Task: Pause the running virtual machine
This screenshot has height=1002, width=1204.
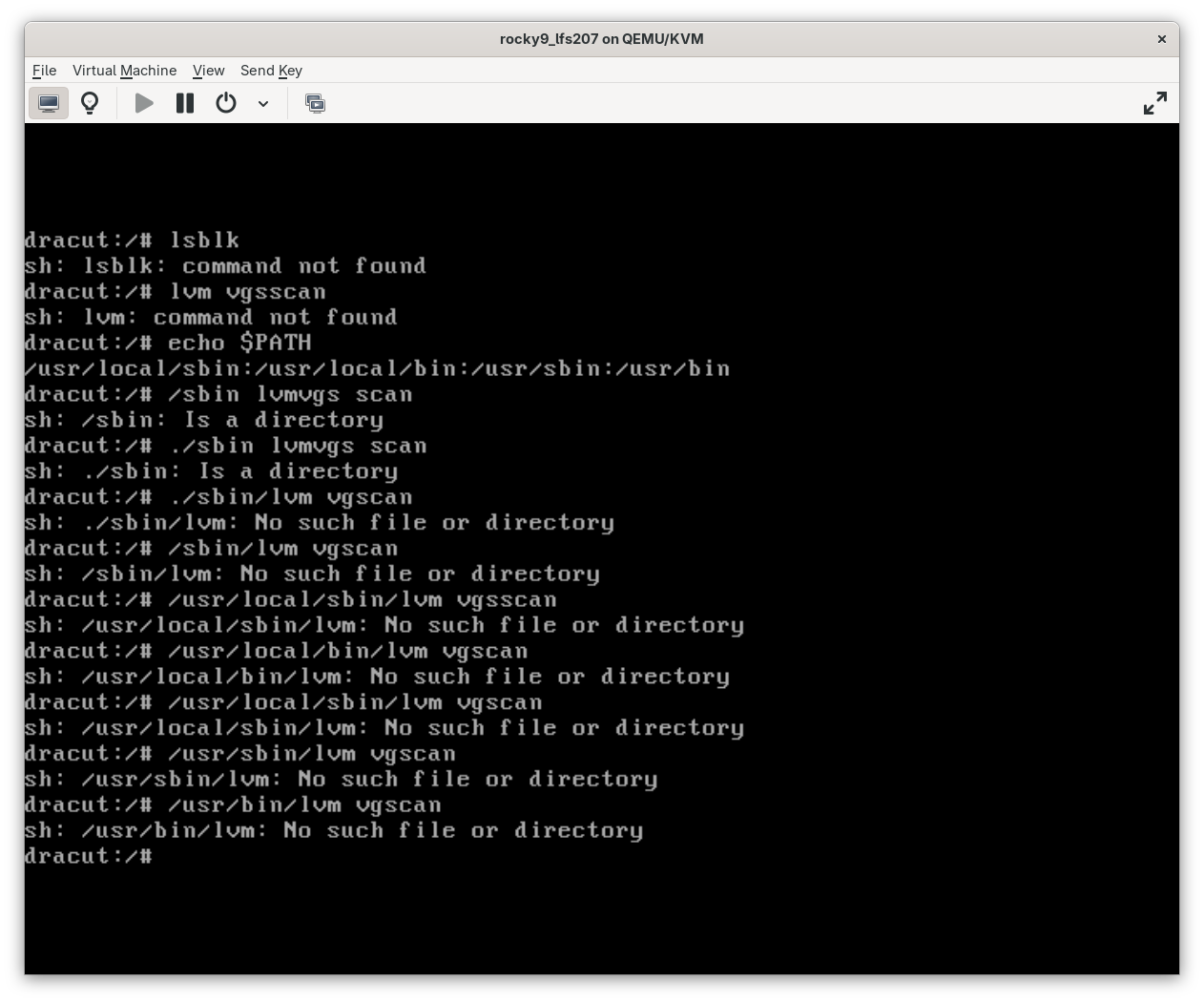Action: [x=185, y=103]
